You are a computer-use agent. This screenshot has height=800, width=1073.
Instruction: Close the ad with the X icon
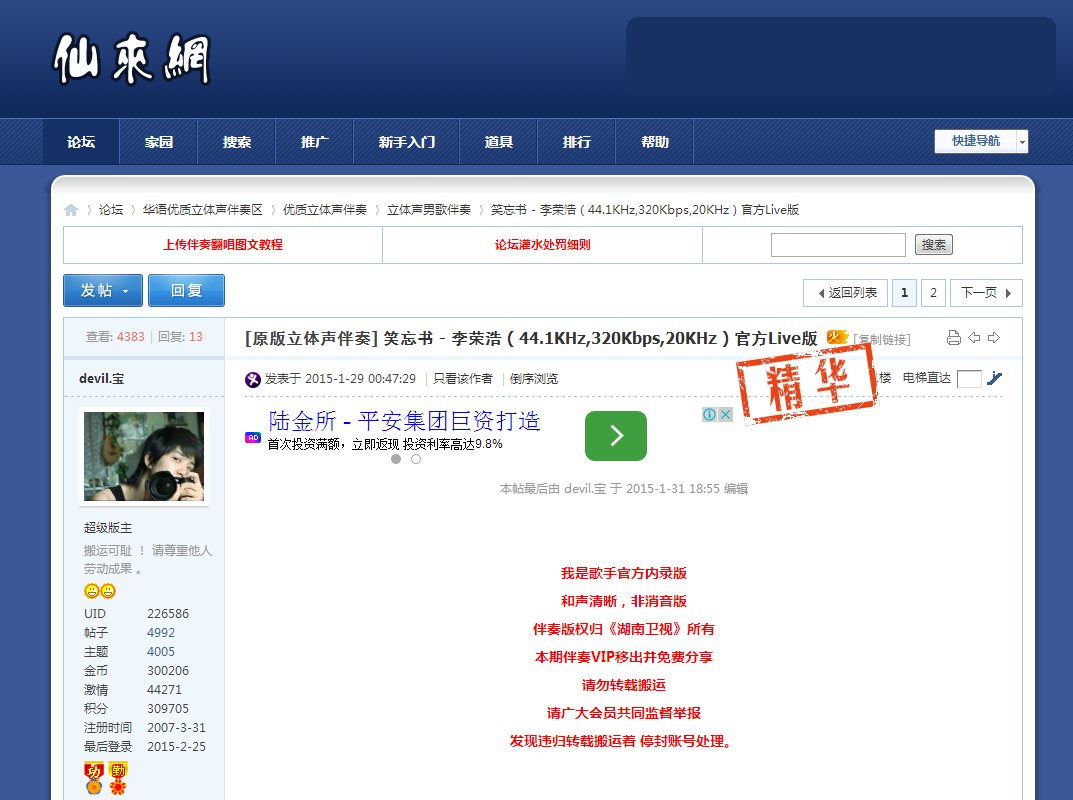(x=725, y=414)
